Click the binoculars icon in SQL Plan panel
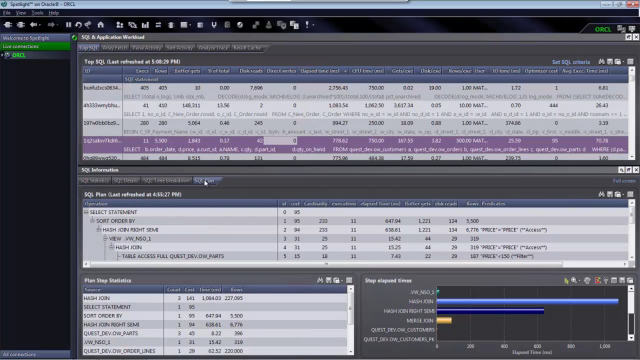The height and width of the screenshot is (360, 640). click(601, 194)
